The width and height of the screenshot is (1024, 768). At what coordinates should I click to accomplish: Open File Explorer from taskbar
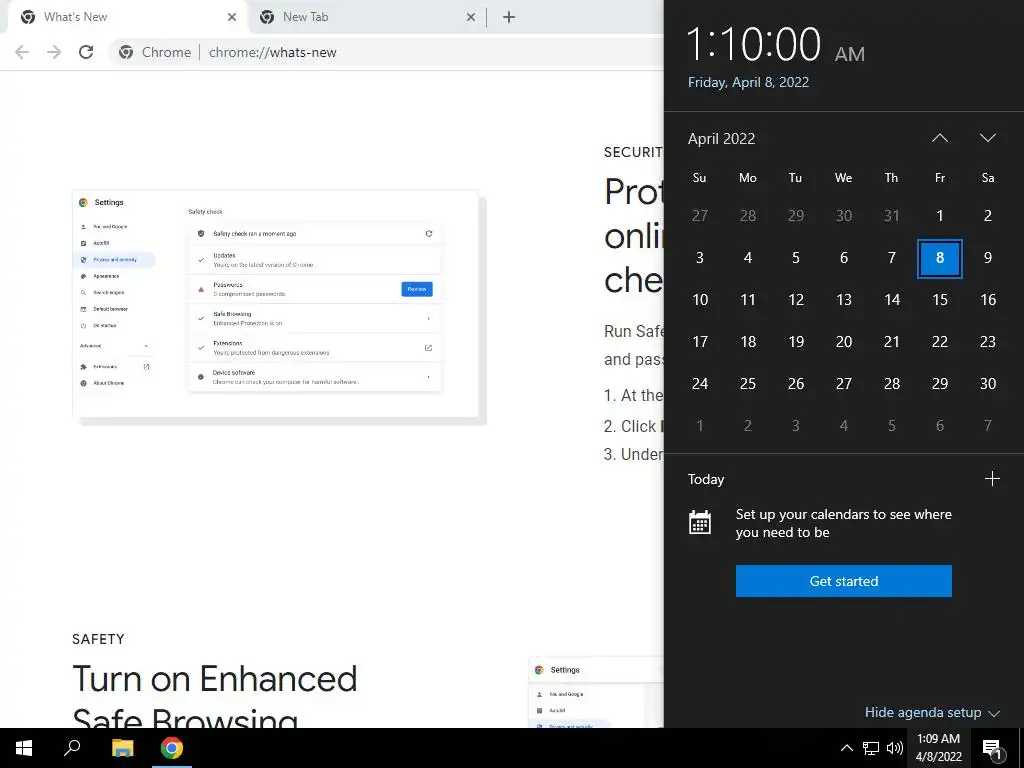tap(122, 748)
